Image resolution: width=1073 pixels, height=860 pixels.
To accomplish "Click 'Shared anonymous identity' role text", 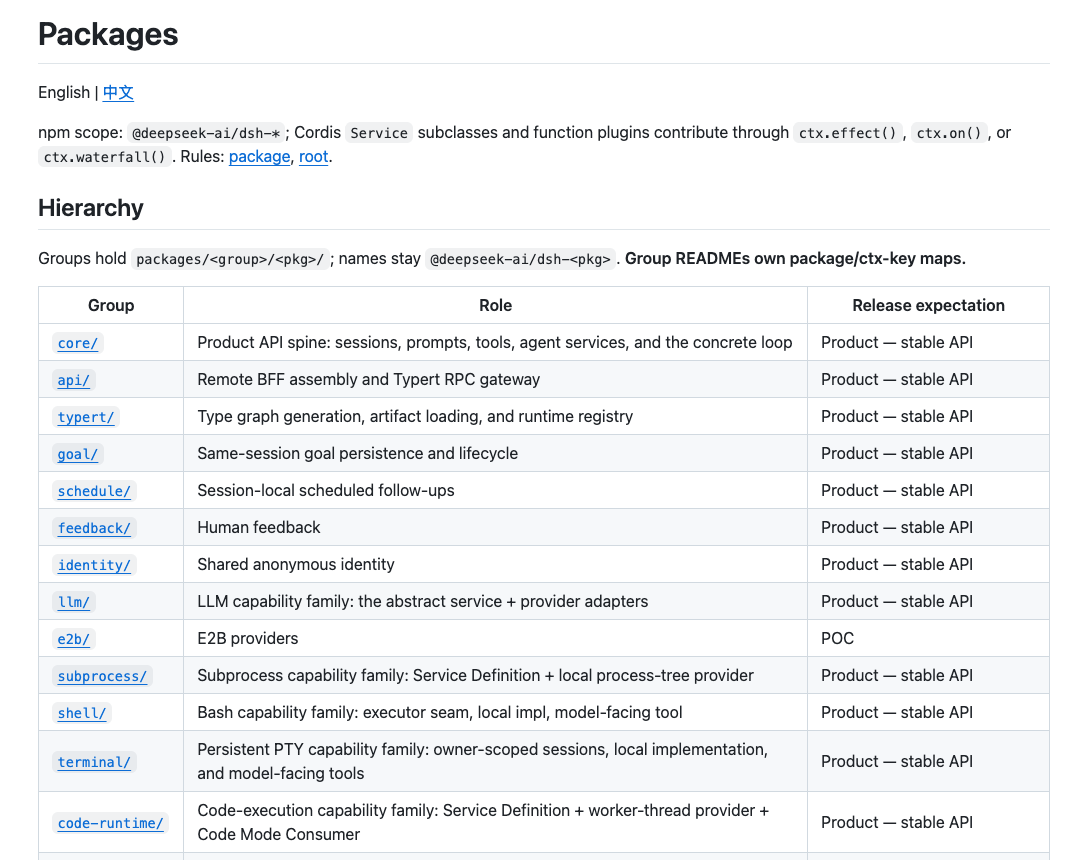I will click(296, 564).
